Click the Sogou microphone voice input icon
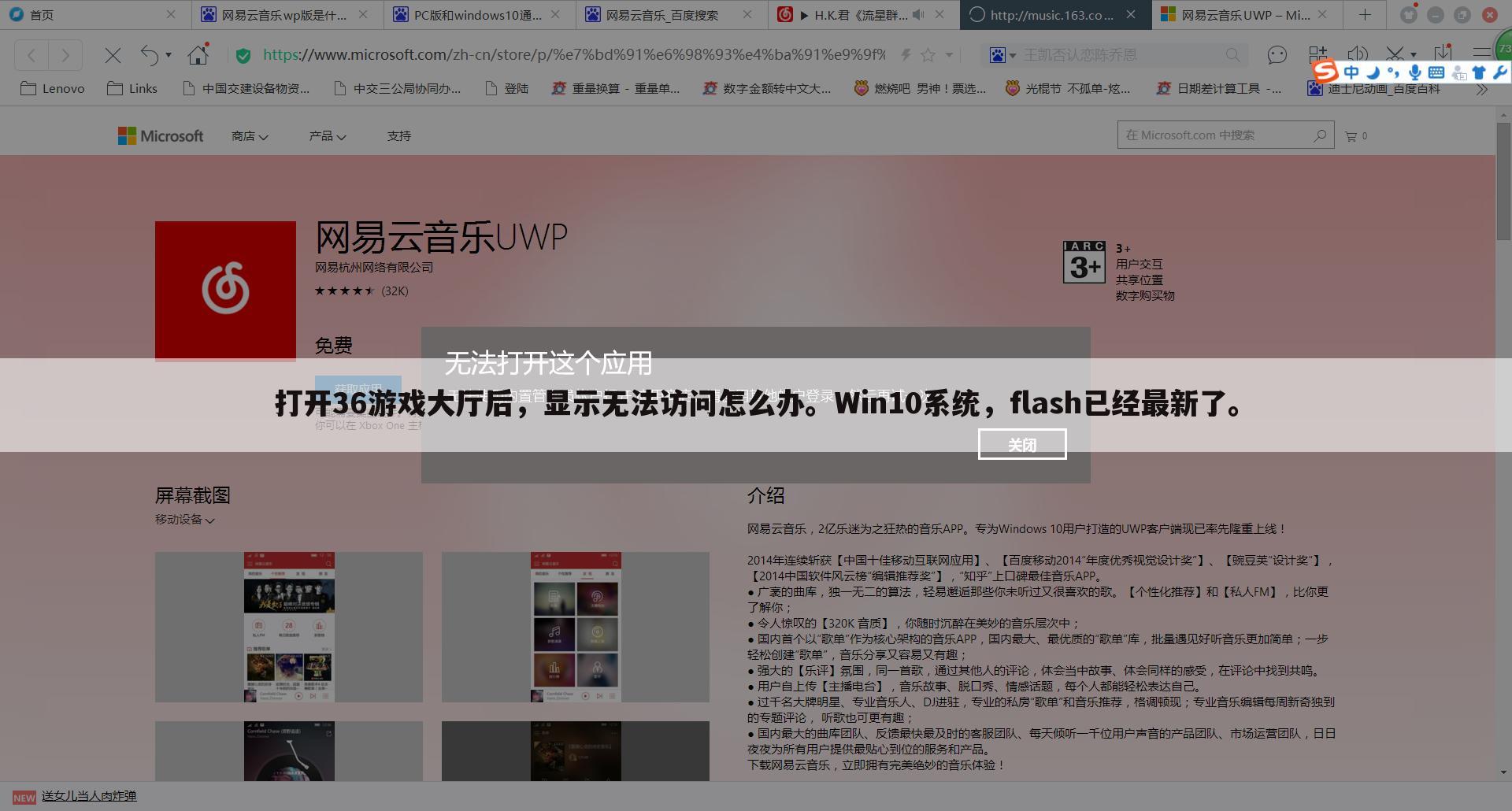1512x811 pixels. 1415,72
